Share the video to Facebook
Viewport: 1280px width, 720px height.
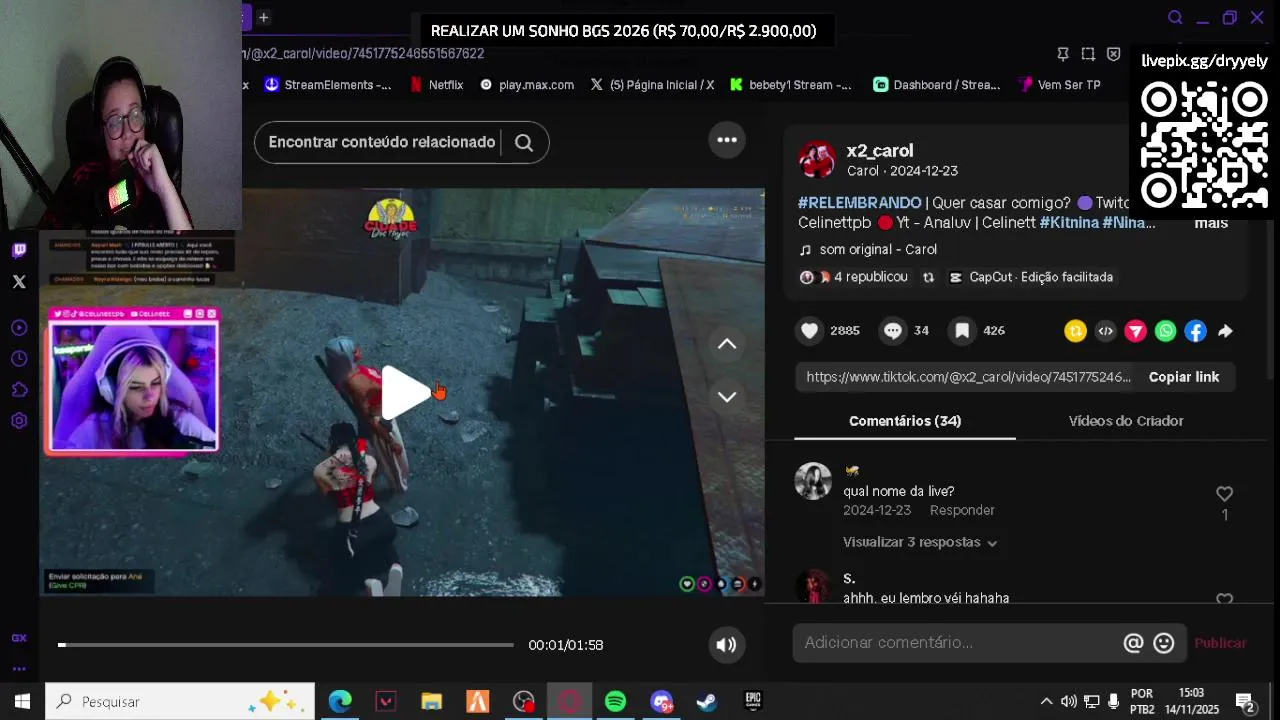point(1195,331)
